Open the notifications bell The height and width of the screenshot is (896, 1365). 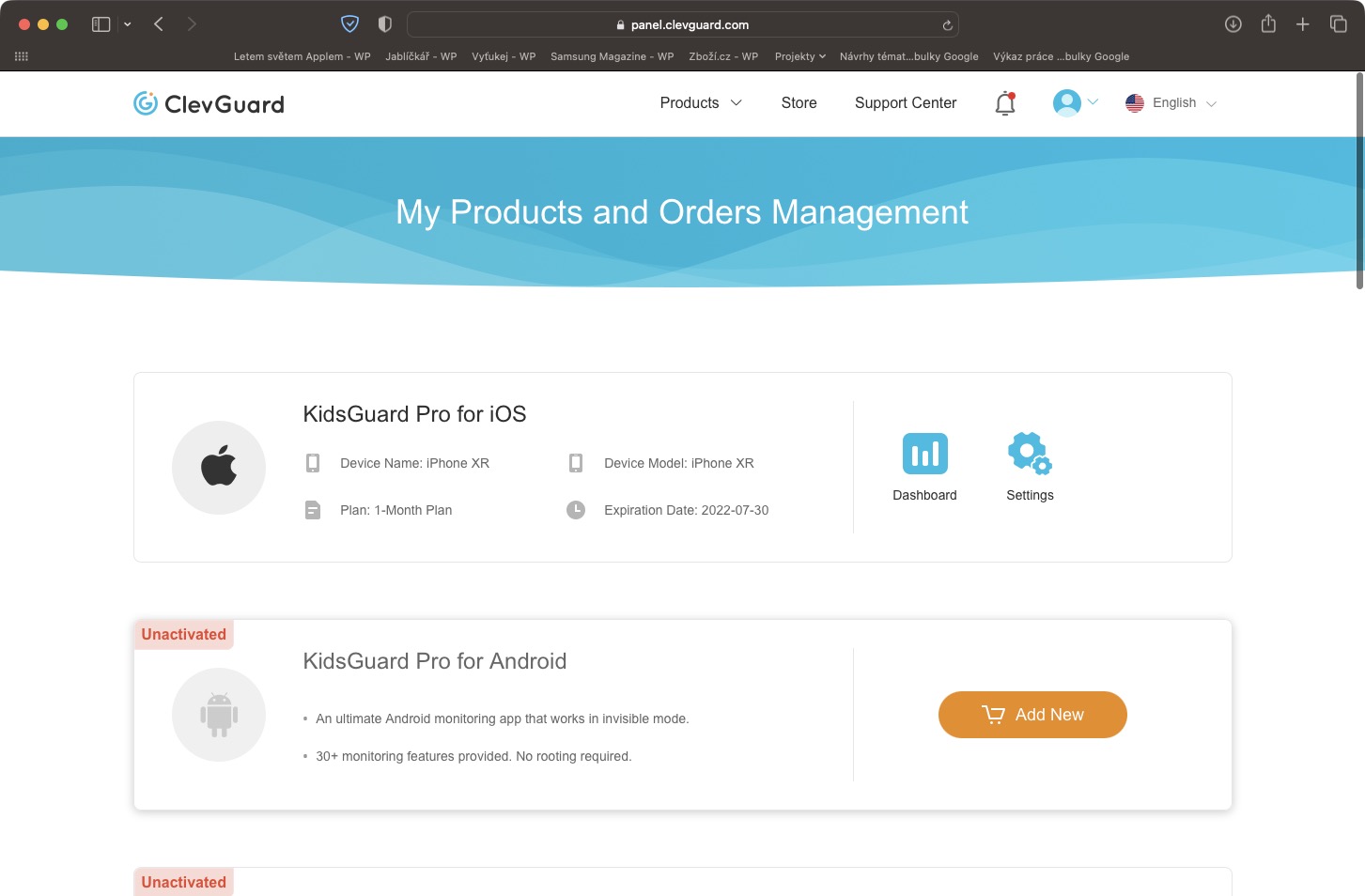click(x=1005, y=103)
